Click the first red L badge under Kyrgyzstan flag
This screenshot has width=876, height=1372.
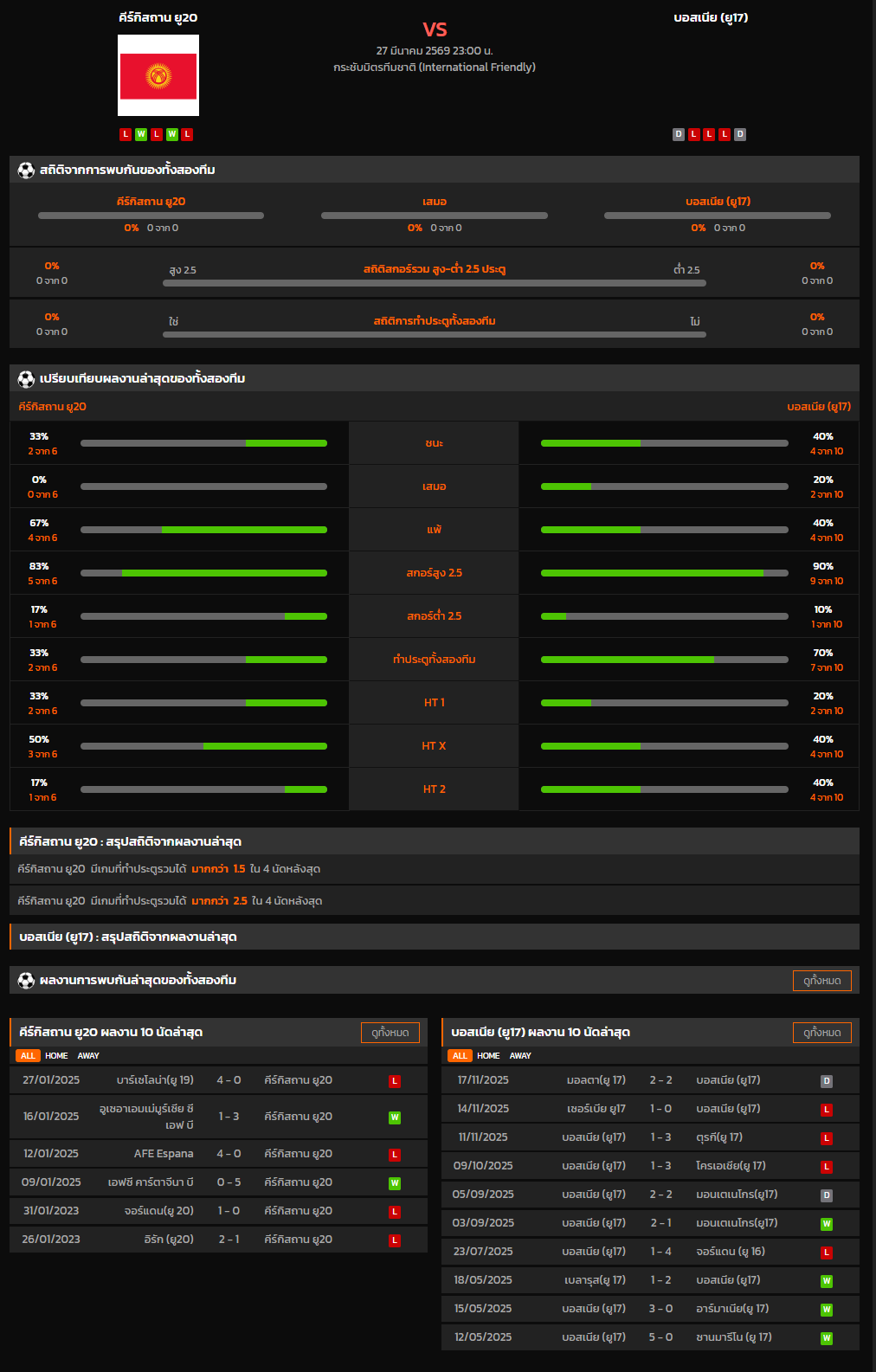(126, 134)
